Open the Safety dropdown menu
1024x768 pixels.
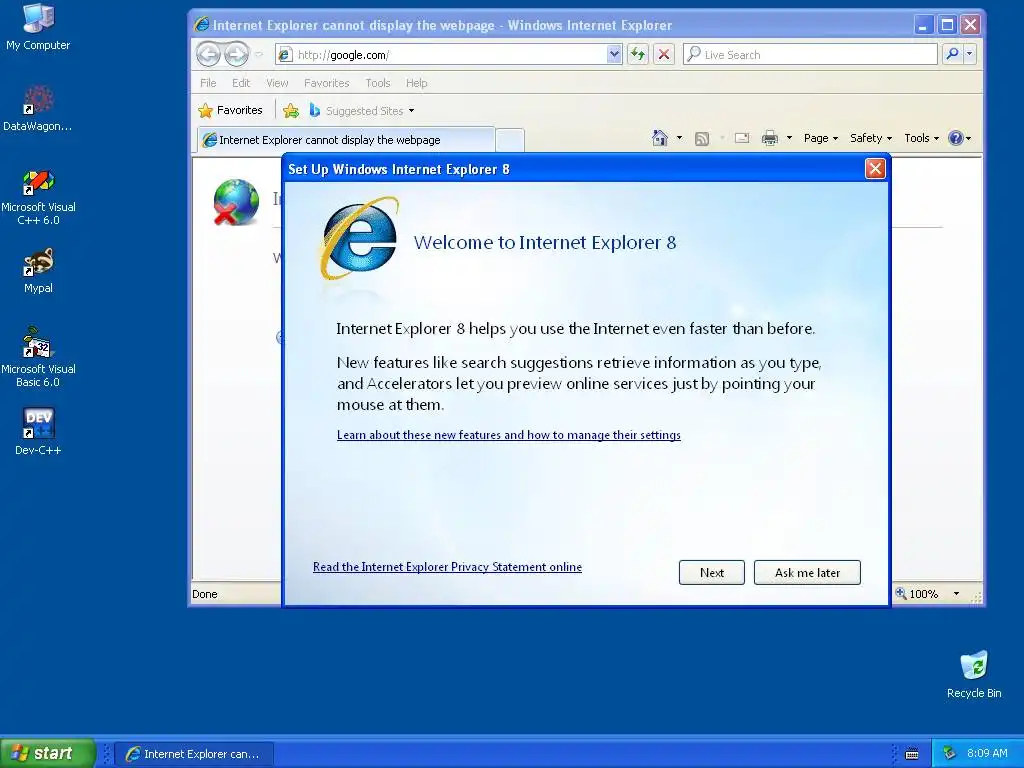click(x=871, y=138)
